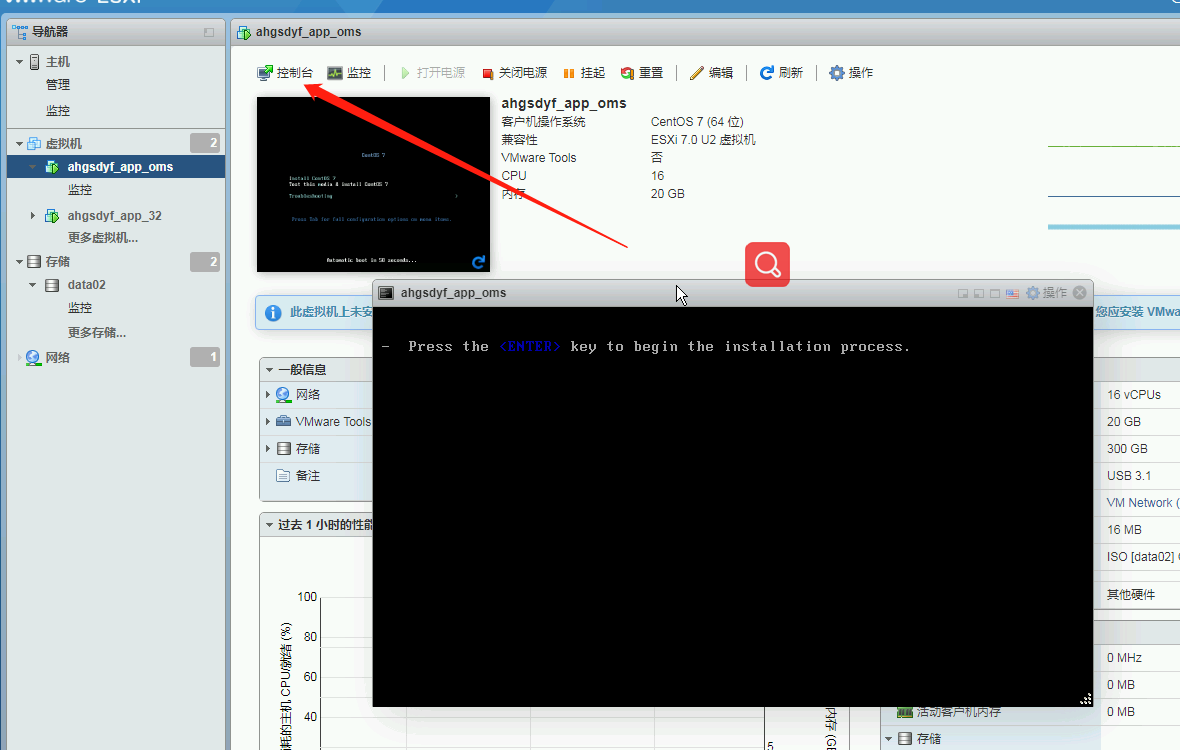Select ahgsdyf_app_oms VM in navigator
This screenshot has width=1180, height=750.
(120, 167)
